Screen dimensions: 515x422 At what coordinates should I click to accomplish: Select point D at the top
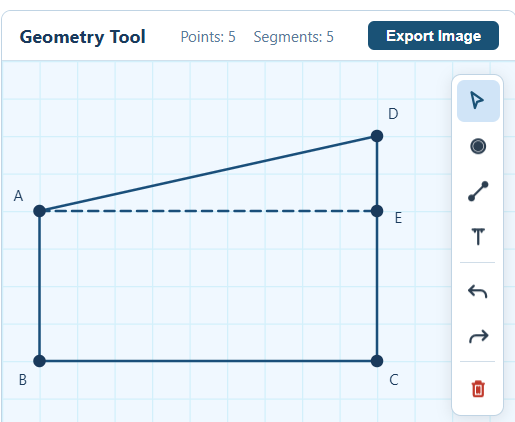pos(377,136)
